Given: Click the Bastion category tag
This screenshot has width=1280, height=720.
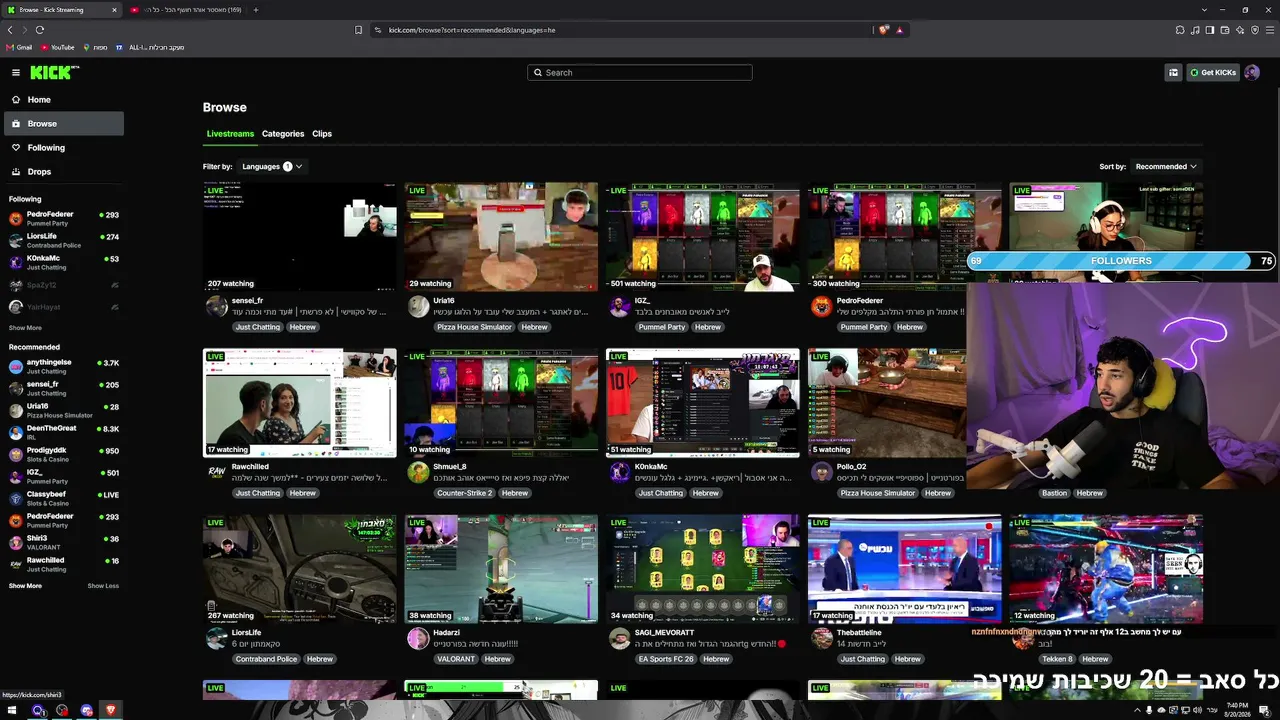Looking at the screenshot, I should (x=1054, y=493).
